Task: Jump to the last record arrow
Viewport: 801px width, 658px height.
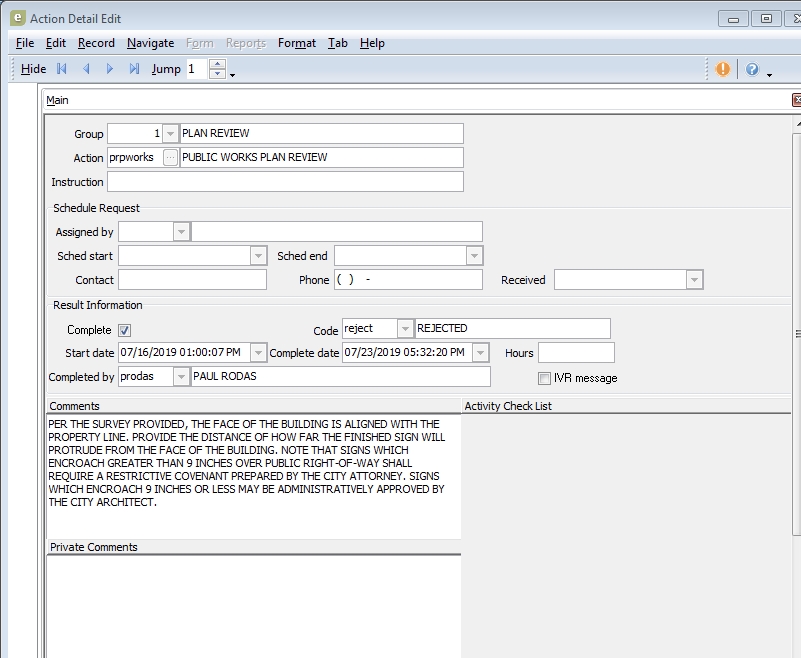Action: (134, 69)
